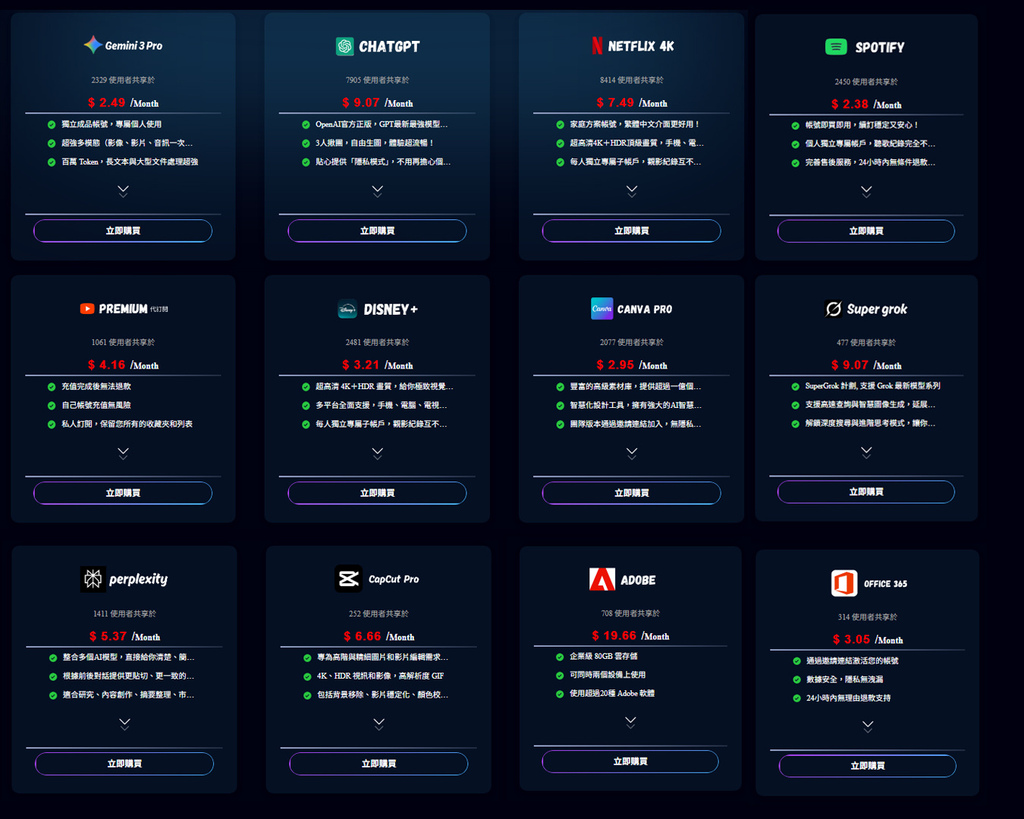Image resolution: width=1024 pixels, height=819 pixels.
Task: Click the green Spotify logo icon
Action: tap(835, 45)
